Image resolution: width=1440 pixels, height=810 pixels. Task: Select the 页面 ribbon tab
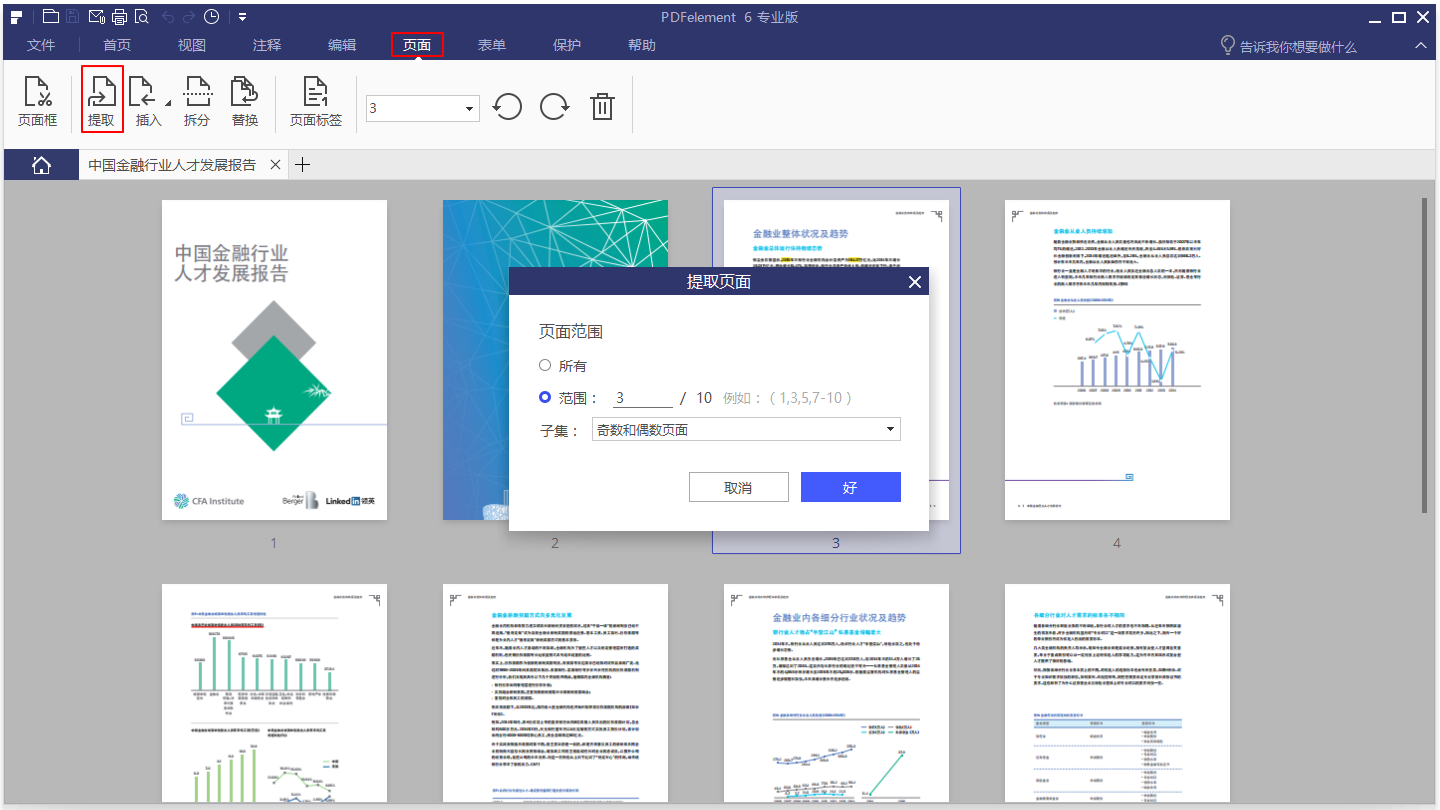coord(417,45)
